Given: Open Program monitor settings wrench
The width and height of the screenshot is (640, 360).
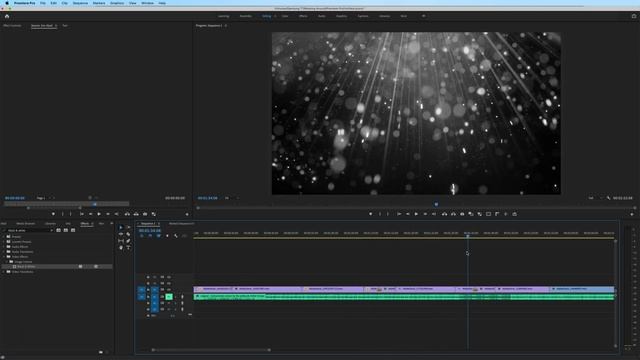Looking at the screenshot, I should [x=608, y=198].
